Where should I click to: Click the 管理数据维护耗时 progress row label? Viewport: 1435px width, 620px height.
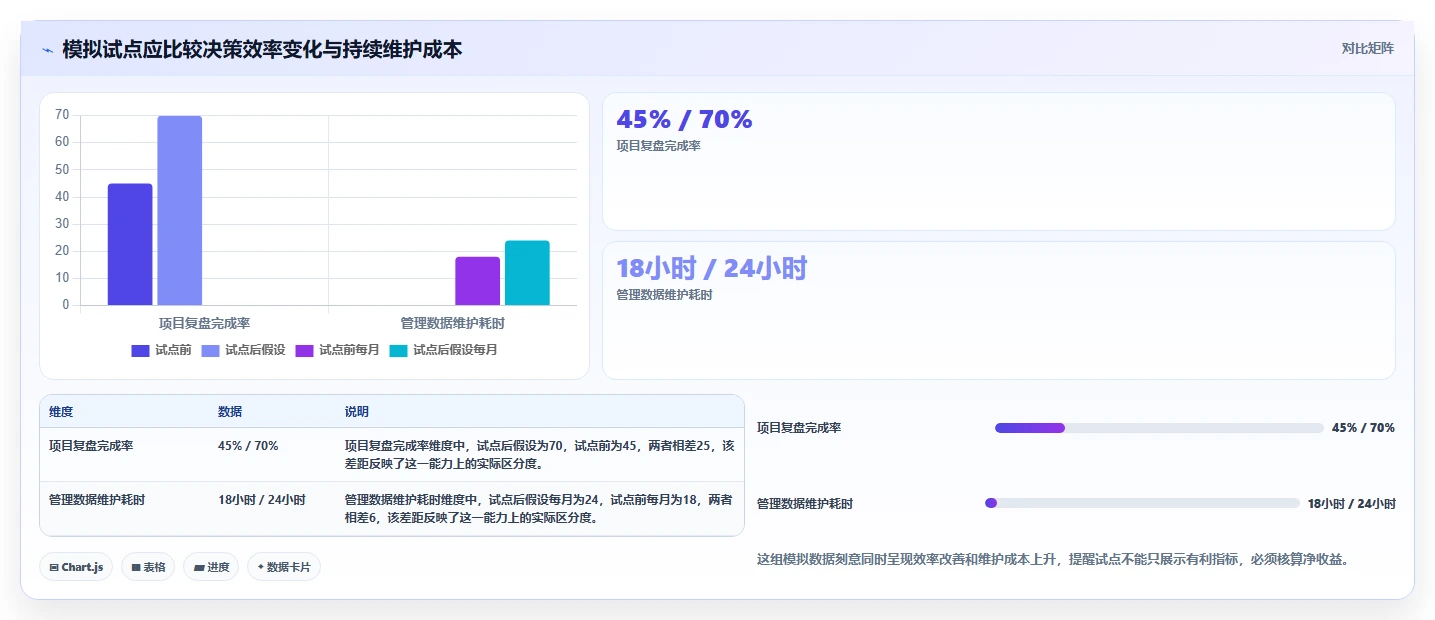tap(805, 504)
